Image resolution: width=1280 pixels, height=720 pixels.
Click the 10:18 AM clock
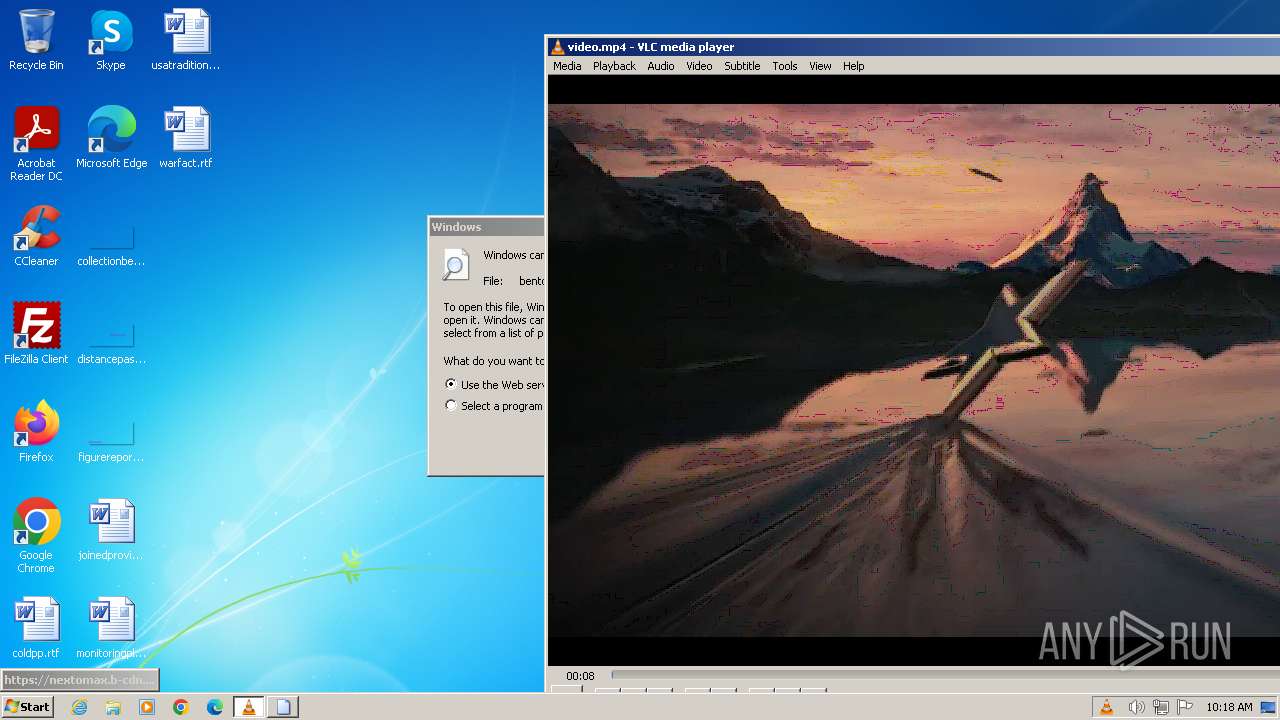click(1229, 707)
